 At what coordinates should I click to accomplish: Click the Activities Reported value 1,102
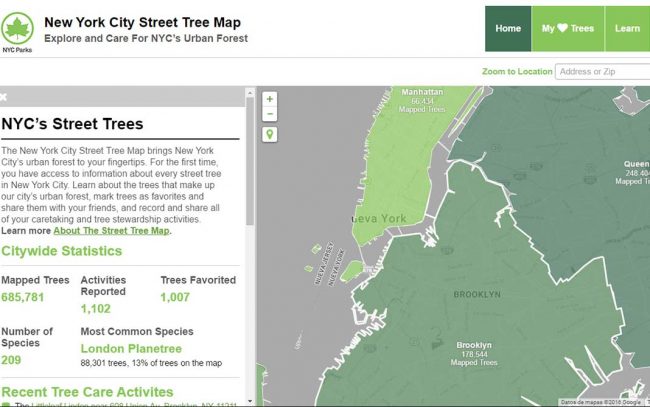(96, 309)
